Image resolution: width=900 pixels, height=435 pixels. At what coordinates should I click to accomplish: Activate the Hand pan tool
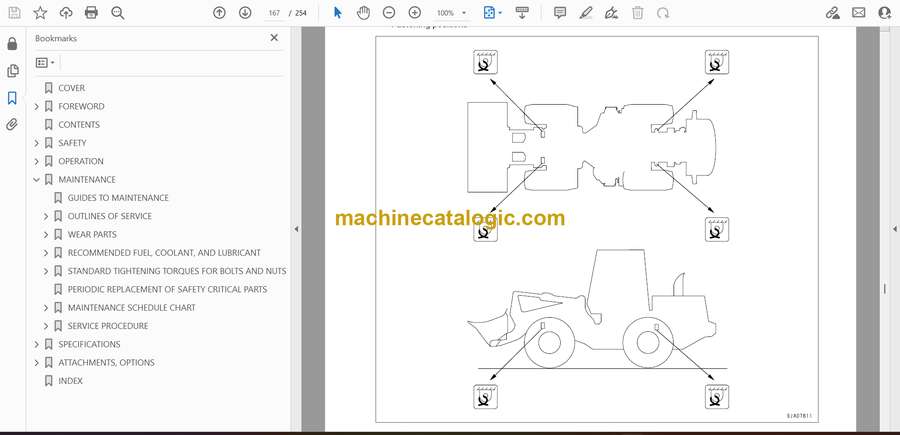[x=363, y=13]
